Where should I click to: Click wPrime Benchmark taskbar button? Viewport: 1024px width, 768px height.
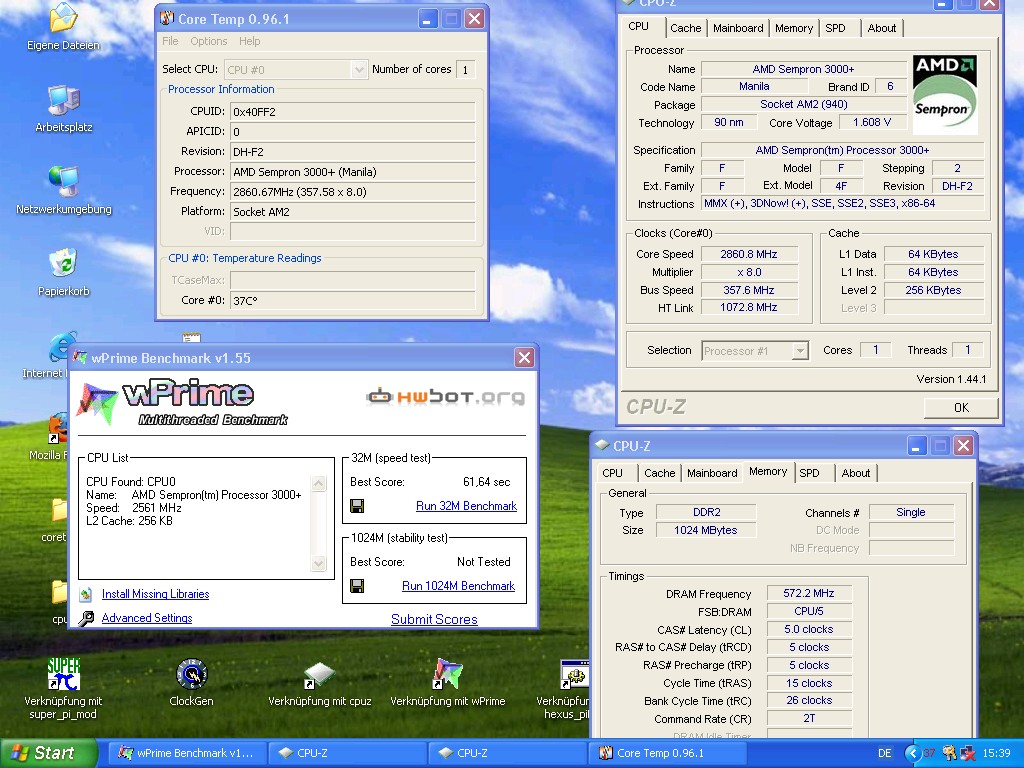187,753
